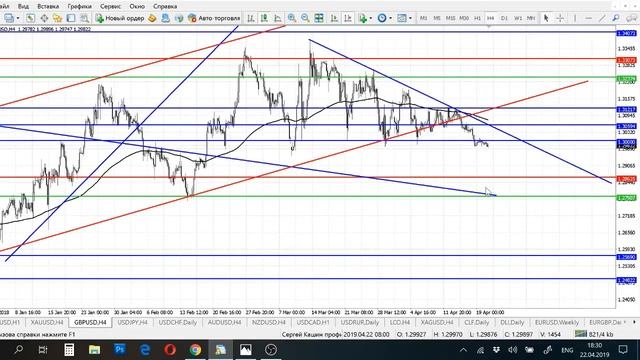Tile chart windows with the grid icon
Viewport: 640px width, 360px height.
[x=319, y=18]
